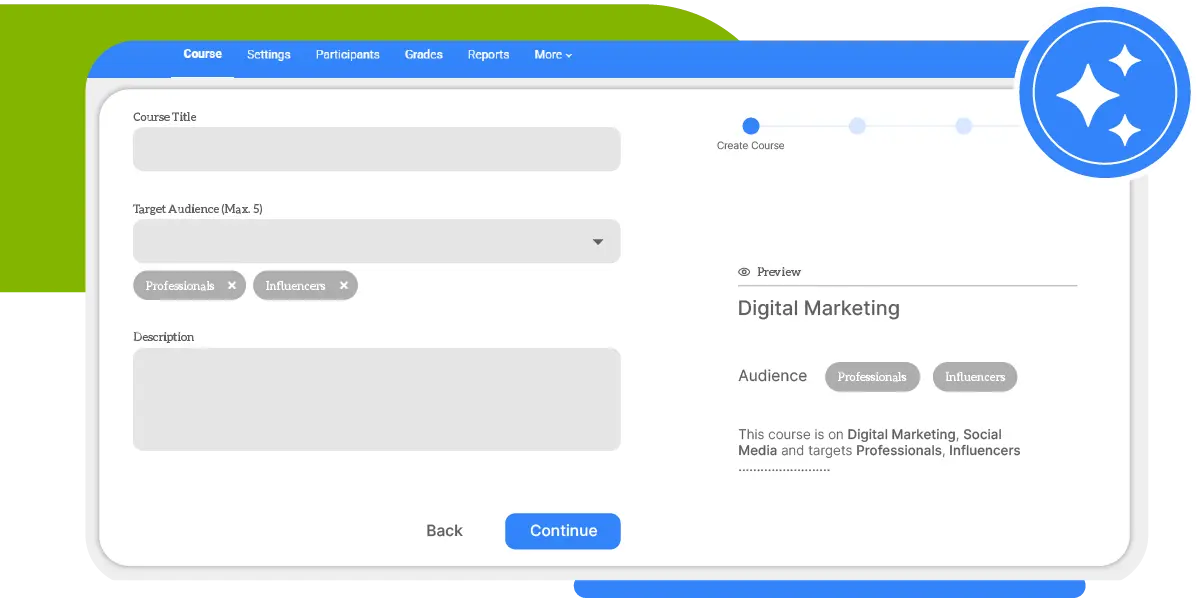1197x598 pixels.
Task: Open the Reports tab
Action: pyautogui.click(x=488, y=55)
